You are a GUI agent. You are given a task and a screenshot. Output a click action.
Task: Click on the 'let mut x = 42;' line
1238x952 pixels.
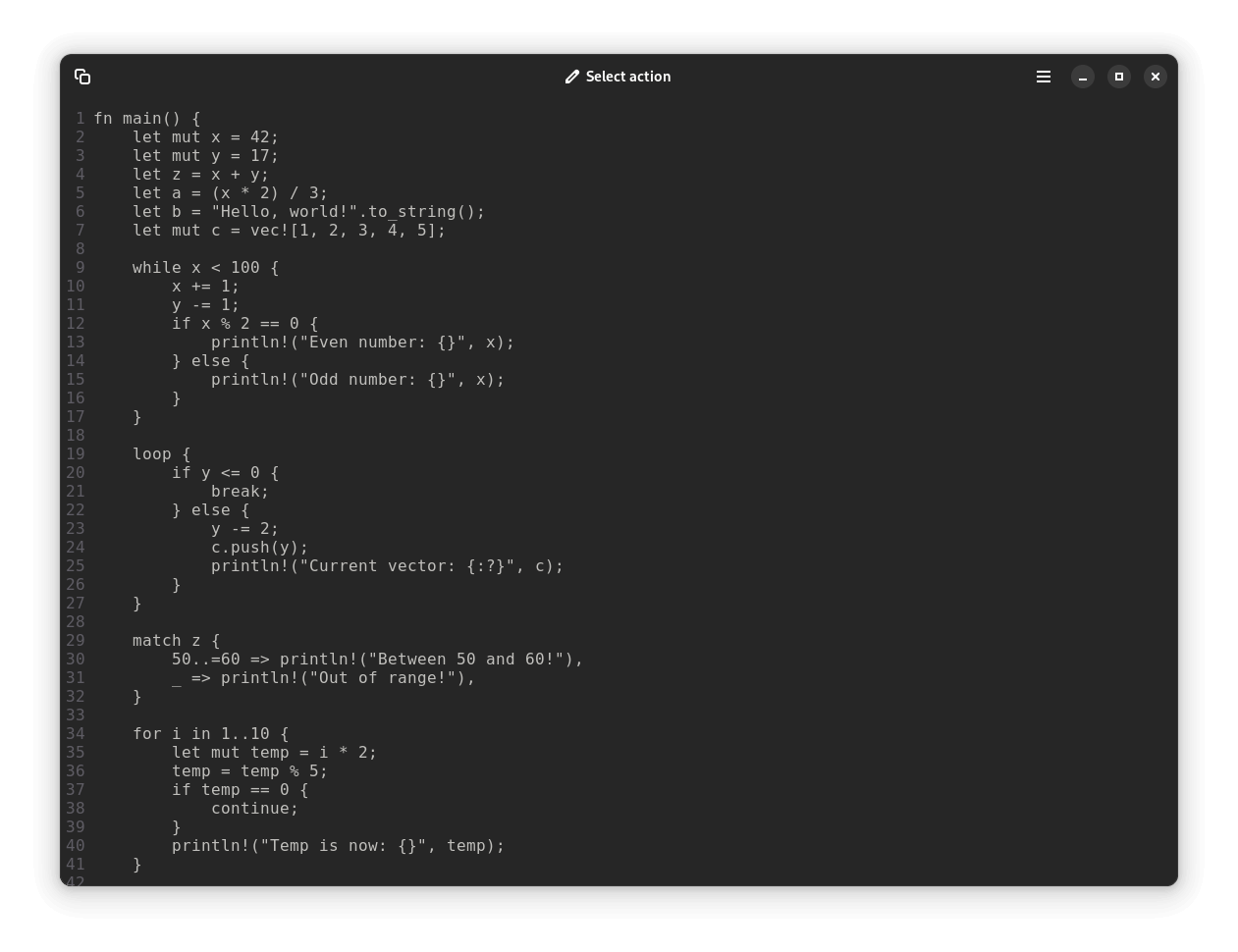205,137
